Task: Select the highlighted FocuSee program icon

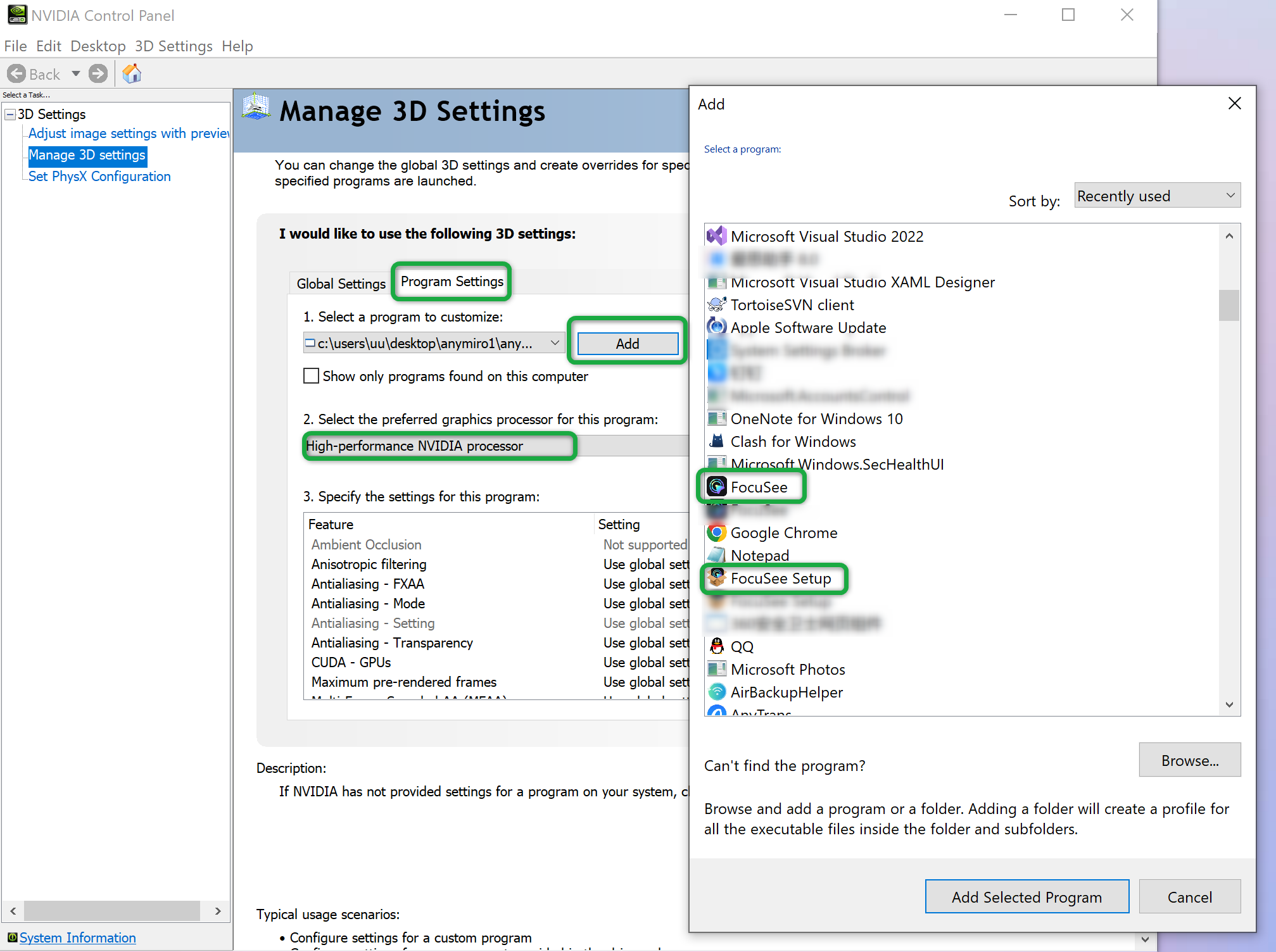Action: [716, 486]
